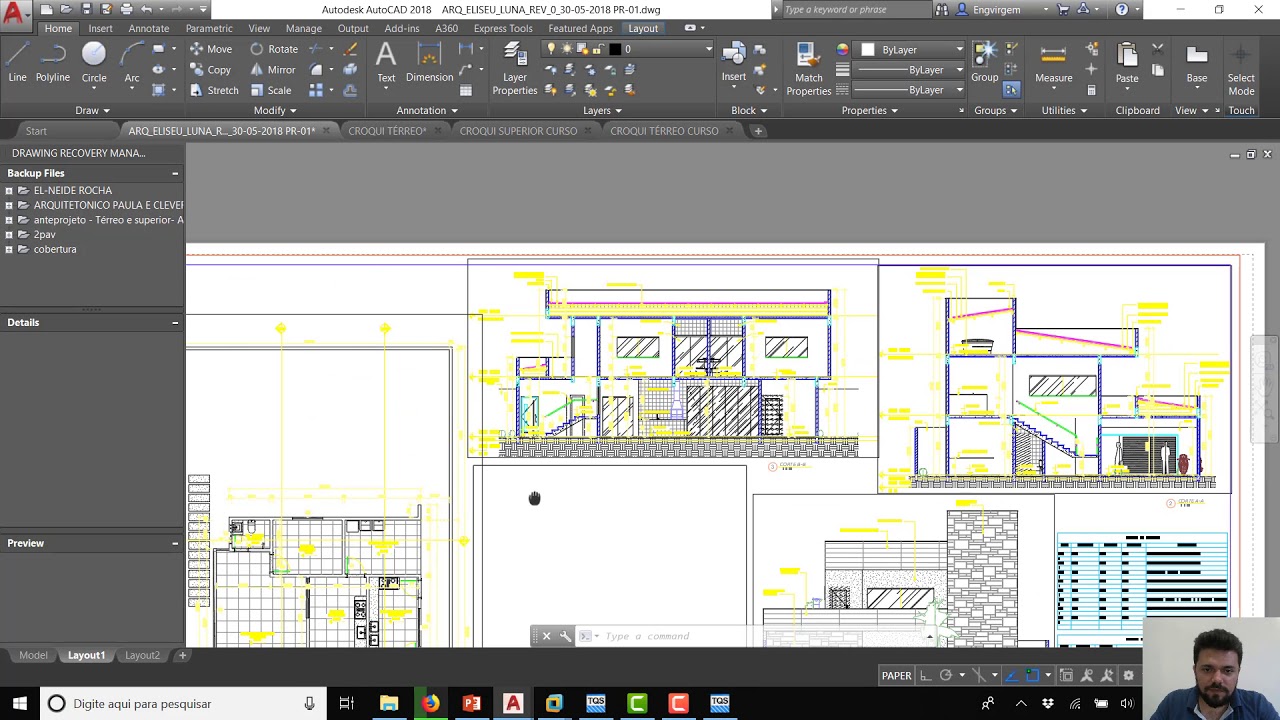Click the color wheel object color icon
The height and width of the screenshot is (720, 1280).
pyautogui.click(x=842, y=49)
